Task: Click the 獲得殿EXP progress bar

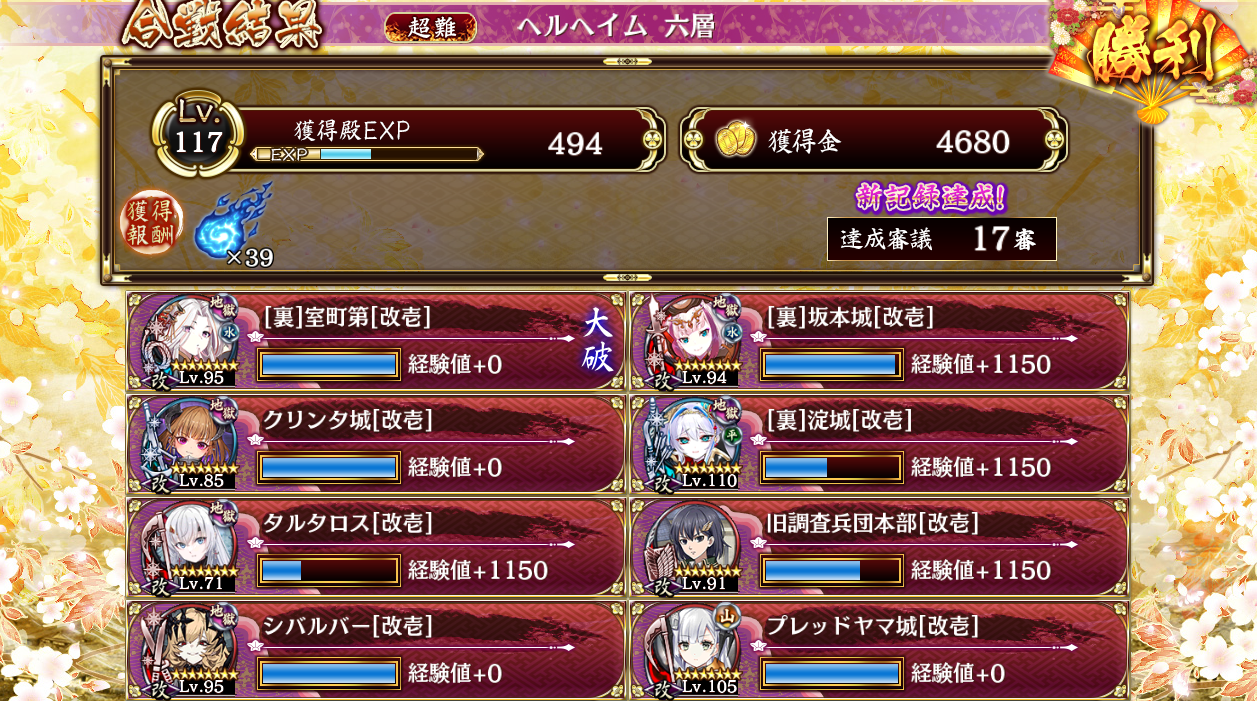Action: [x=367, y=154]
